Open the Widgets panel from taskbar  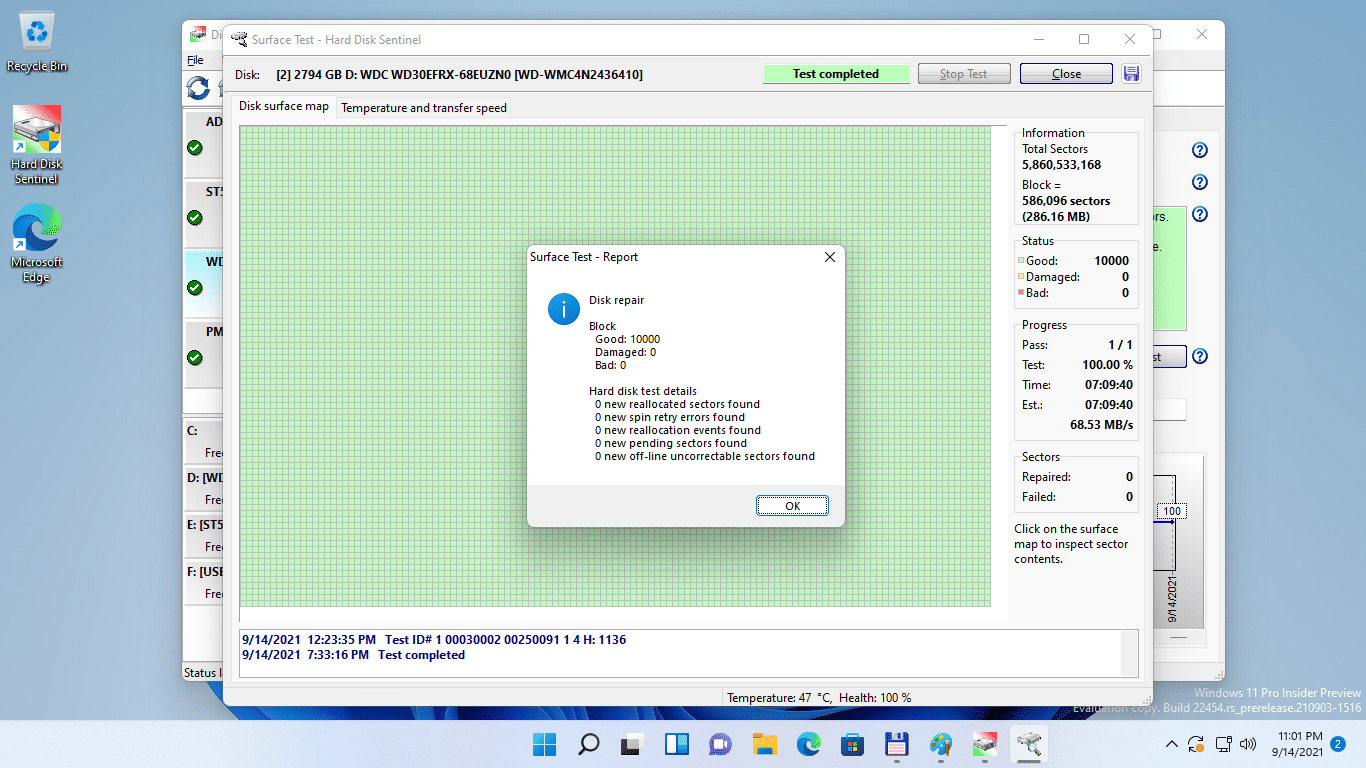pos(676,744)
